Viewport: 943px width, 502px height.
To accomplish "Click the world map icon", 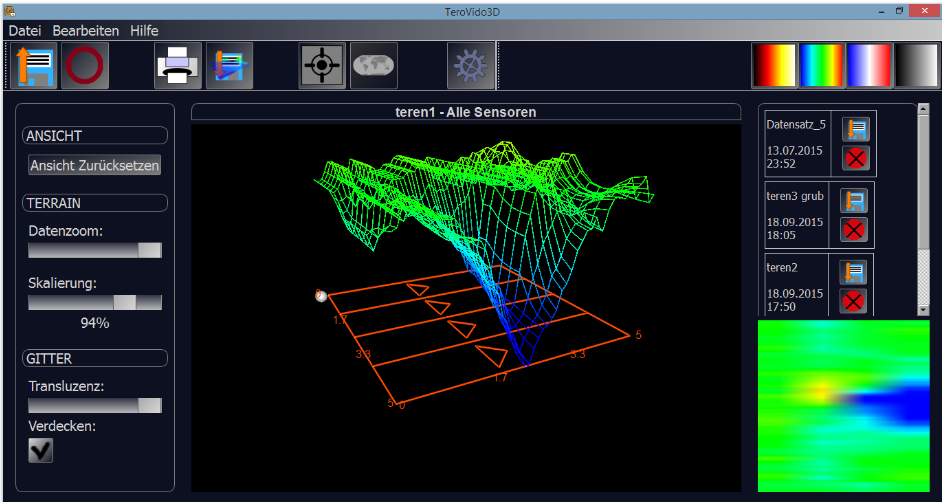I will (x=373, y=66).
